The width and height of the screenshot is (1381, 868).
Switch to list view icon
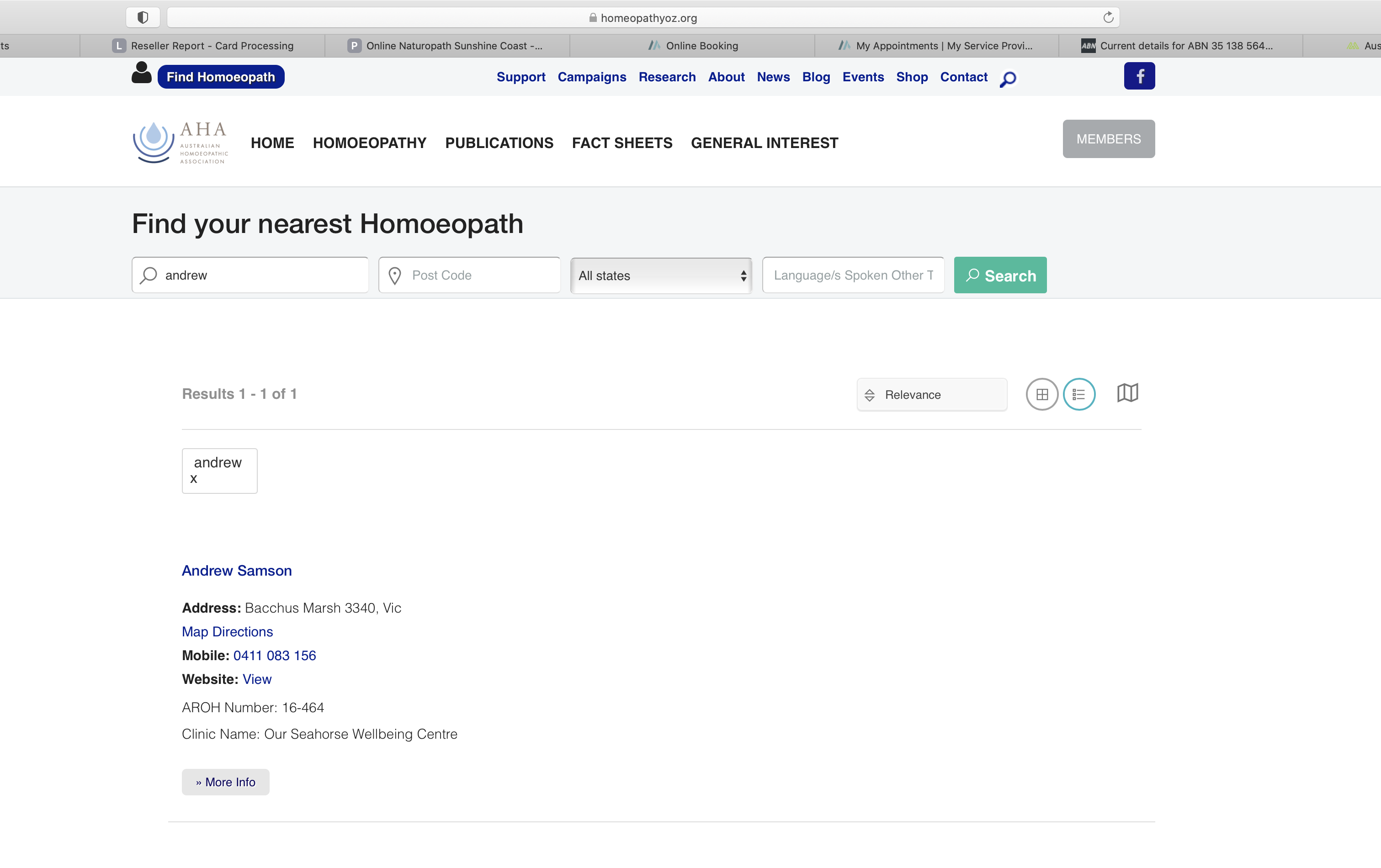tap(1079, 394)
